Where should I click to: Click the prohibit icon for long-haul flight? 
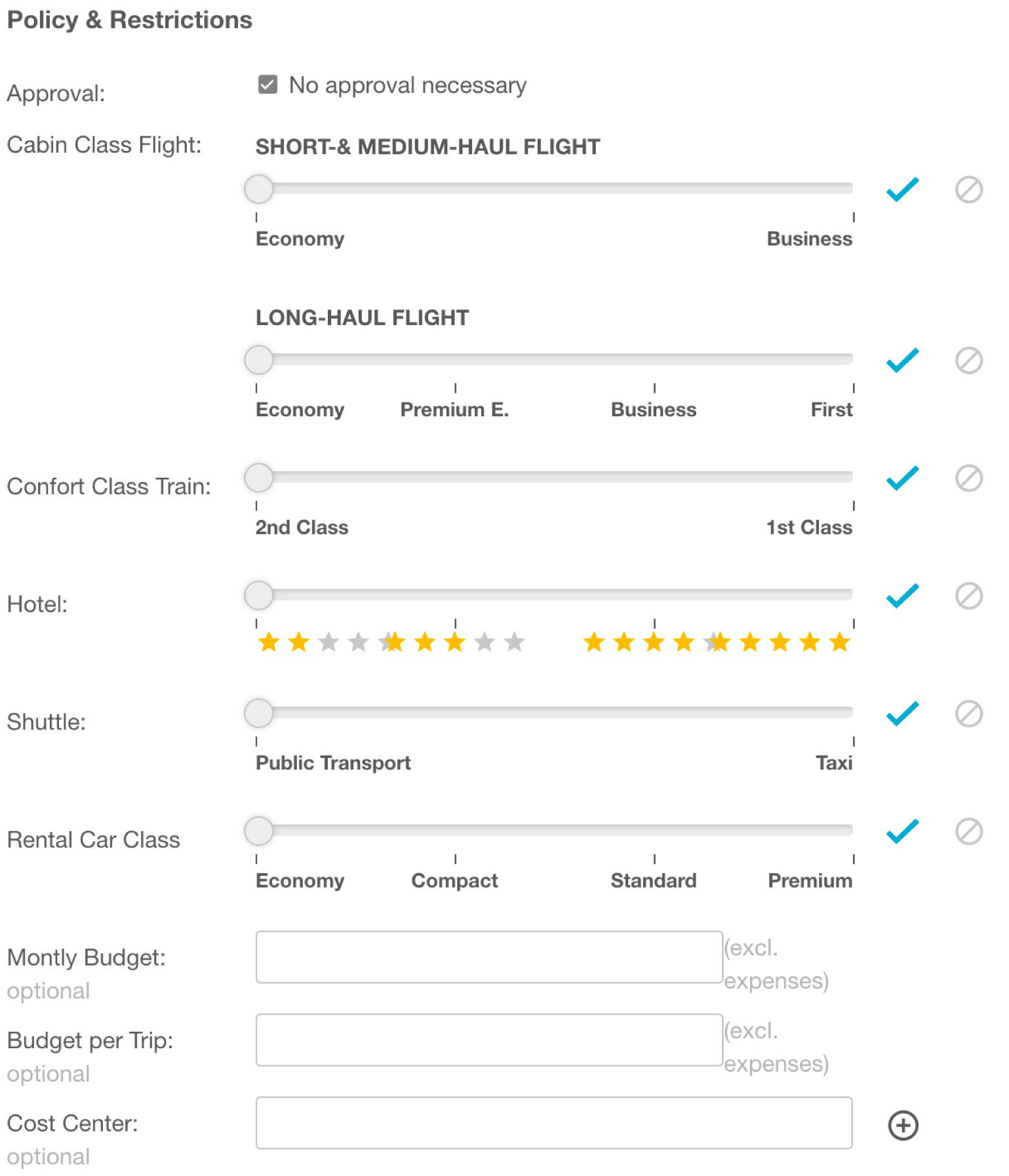point(968,360)
